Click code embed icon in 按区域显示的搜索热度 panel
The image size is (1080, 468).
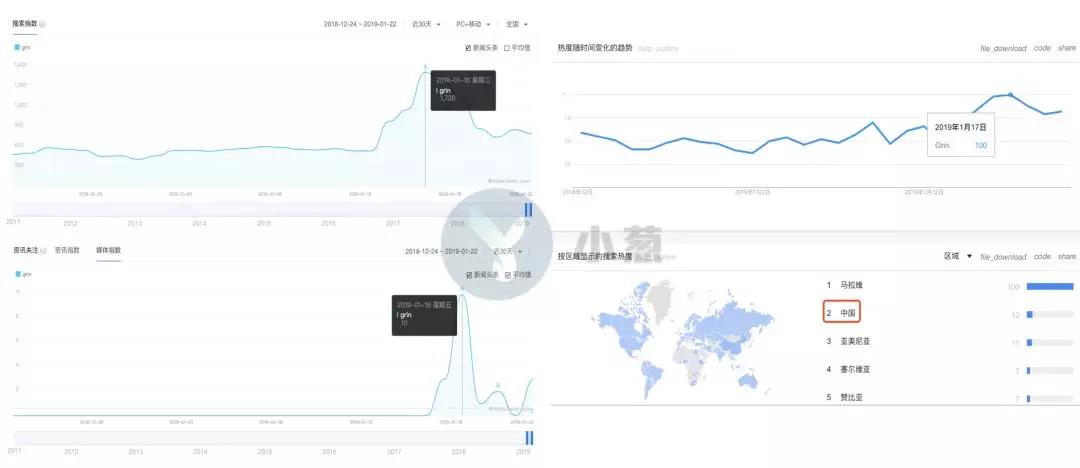pyautogui.click(x=1042, y=256)
